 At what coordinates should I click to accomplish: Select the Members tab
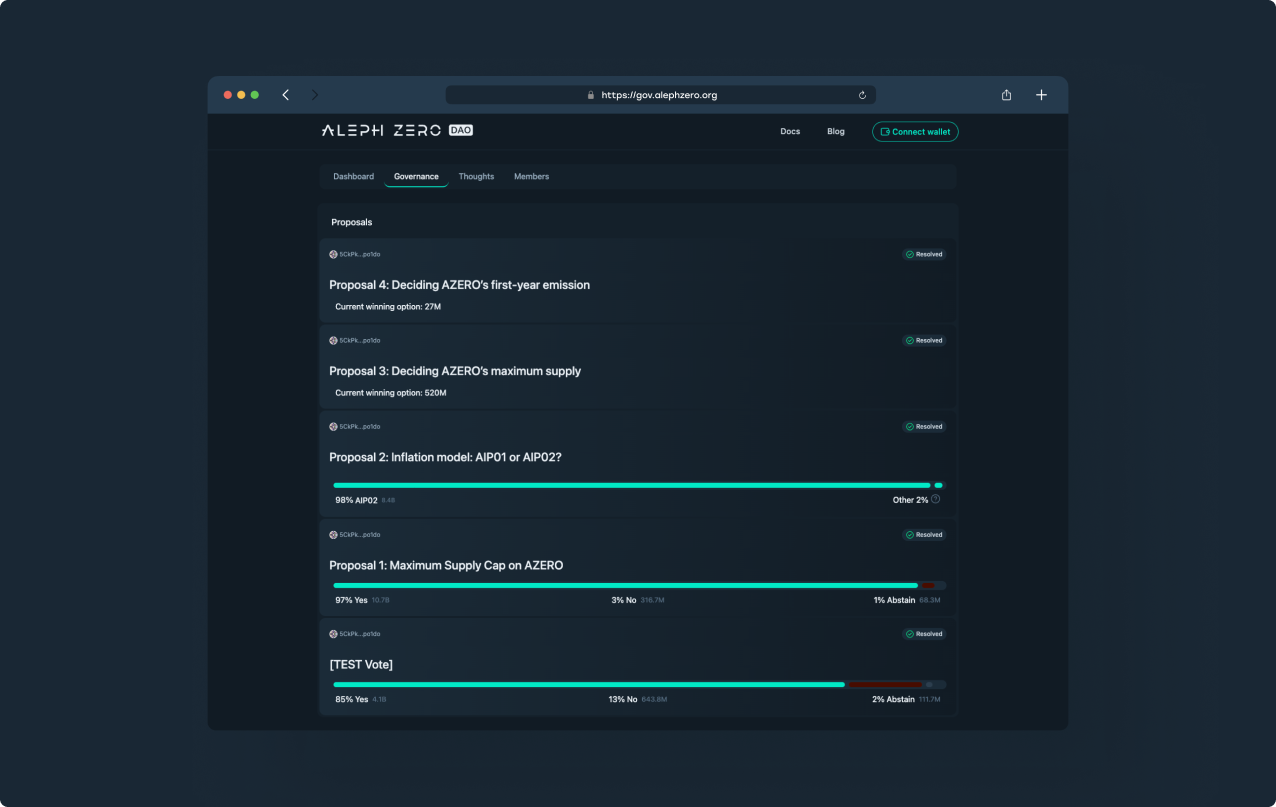pyautogui.click(x=531, y=176)
